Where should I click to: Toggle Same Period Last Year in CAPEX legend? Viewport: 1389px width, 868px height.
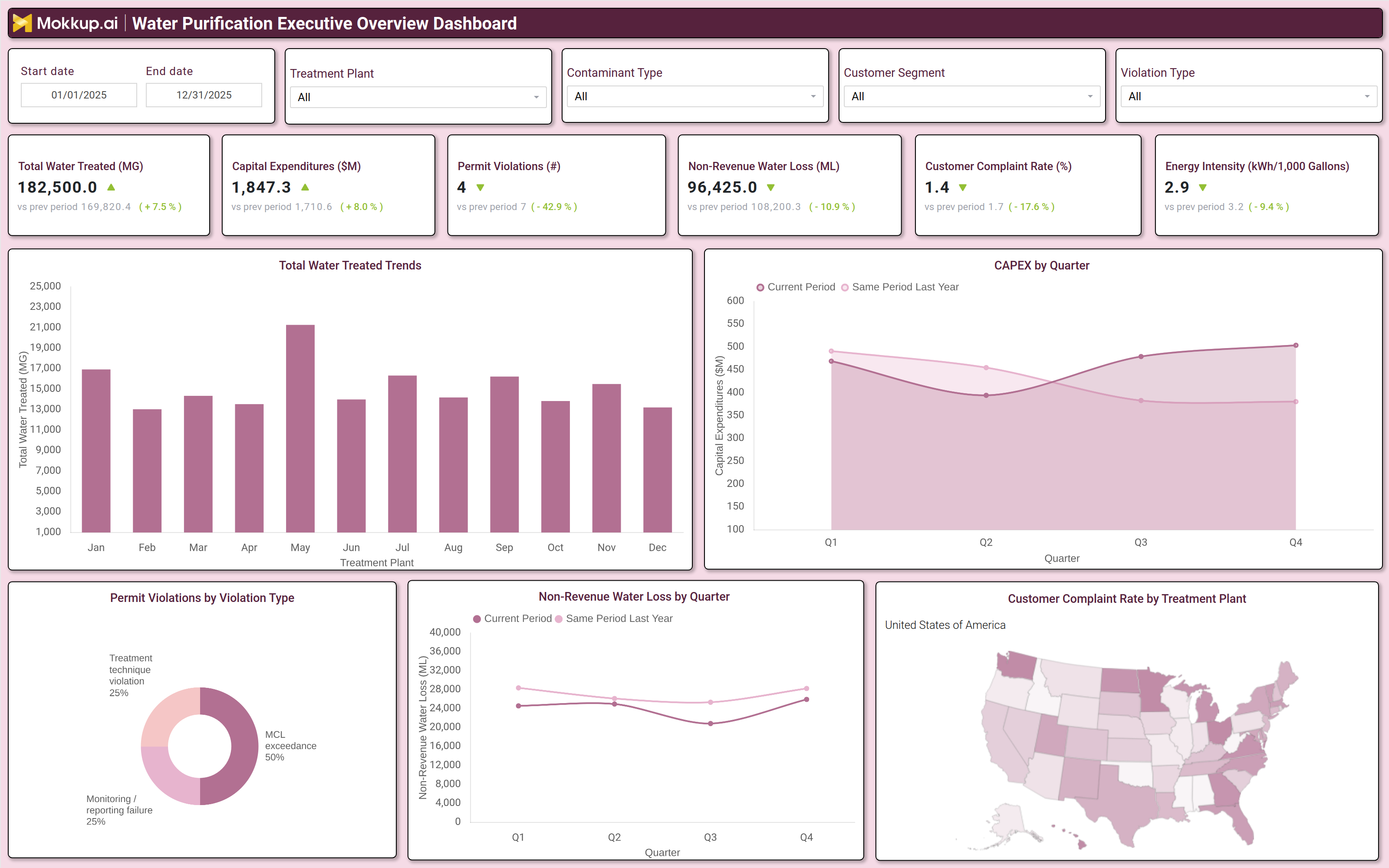pos(899,287)
